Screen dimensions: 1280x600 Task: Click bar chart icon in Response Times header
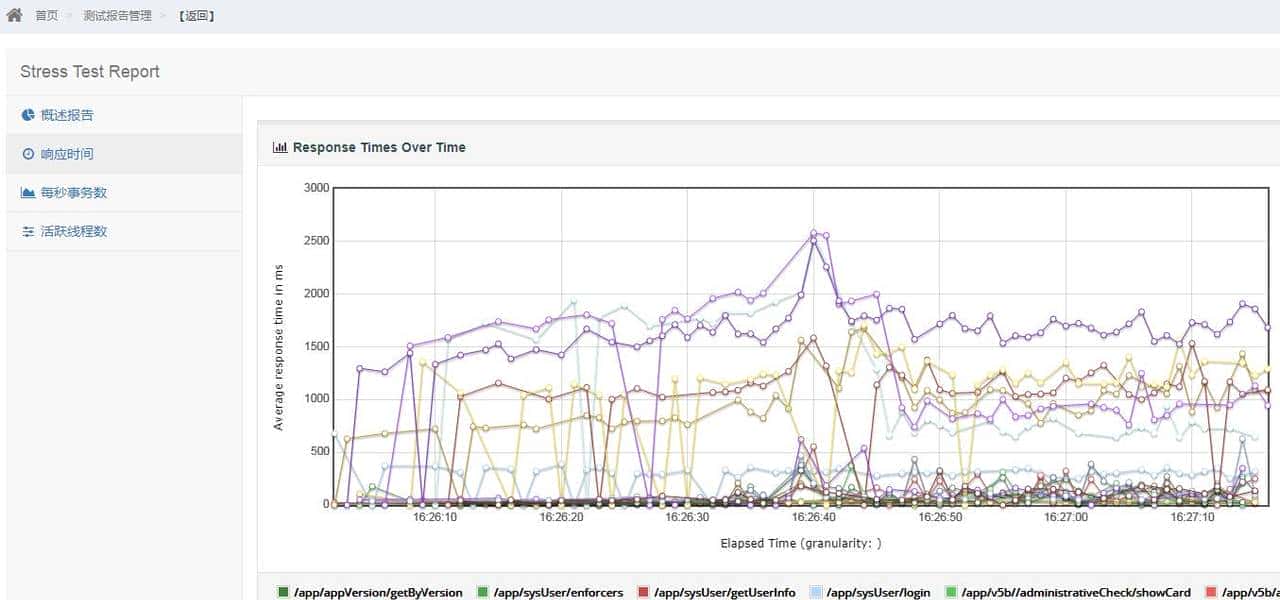280,147
